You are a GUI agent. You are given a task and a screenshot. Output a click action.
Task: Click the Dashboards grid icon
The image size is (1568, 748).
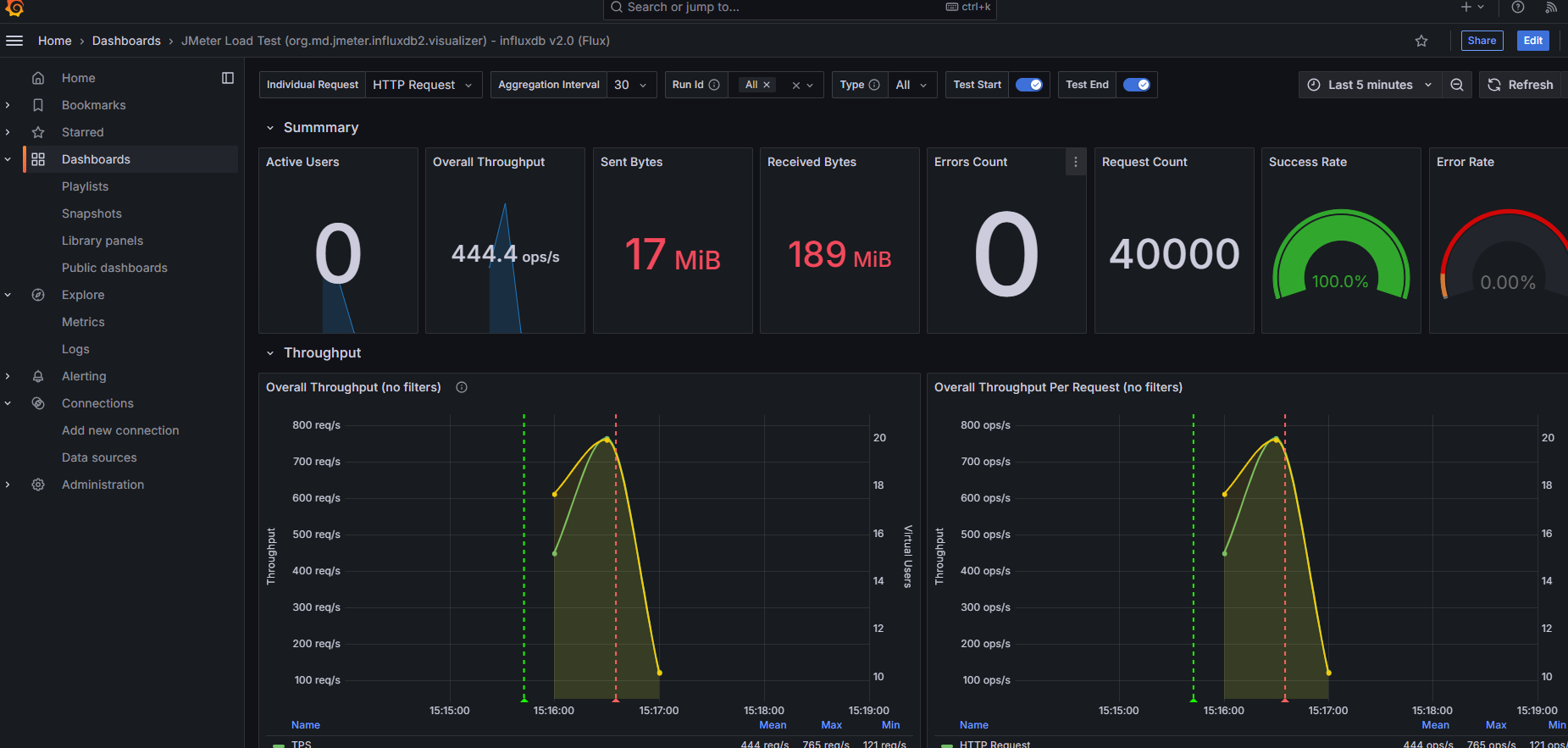38,159
